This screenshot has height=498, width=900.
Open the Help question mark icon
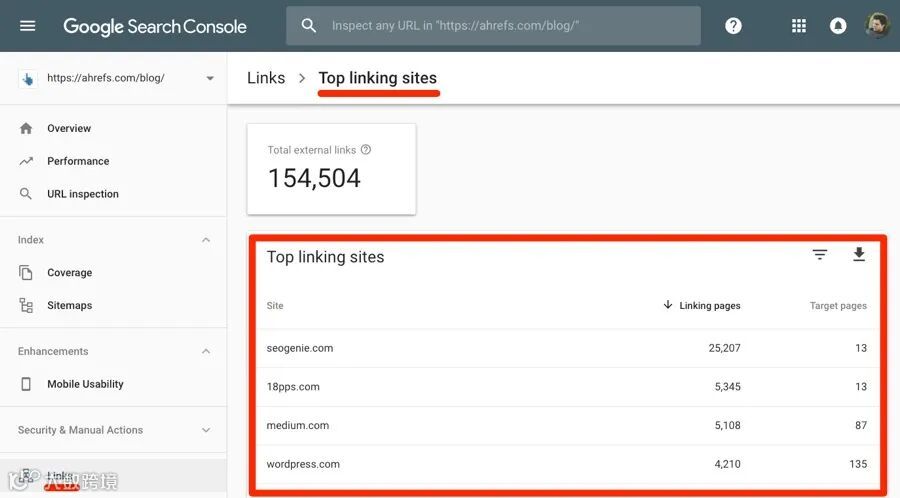point(733,26)
